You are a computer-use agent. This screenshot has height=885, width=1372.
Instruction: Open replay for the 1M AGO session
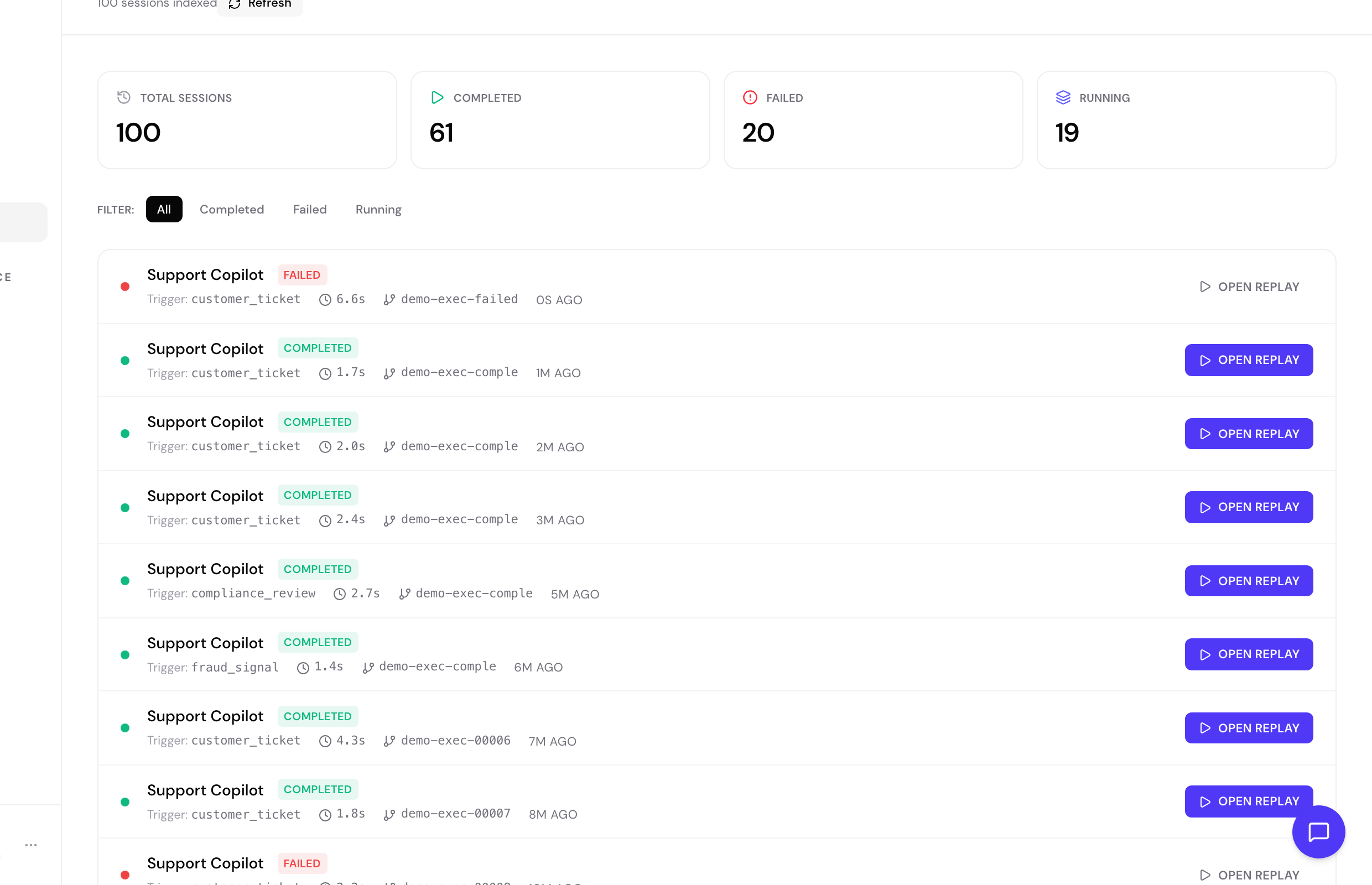click(x=1249, y=360)
